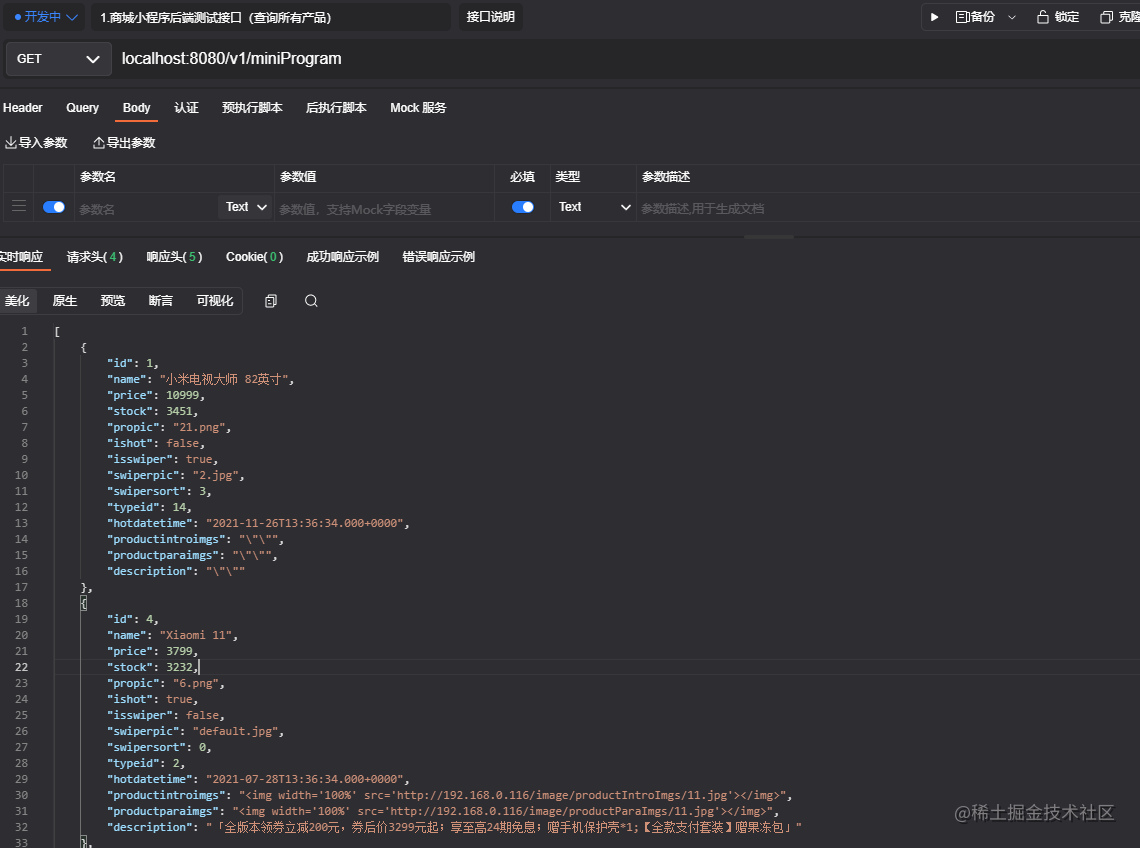
Task: Click the parameter row drag handle icon
Action: pyautogui.click(x=18, y=208)
